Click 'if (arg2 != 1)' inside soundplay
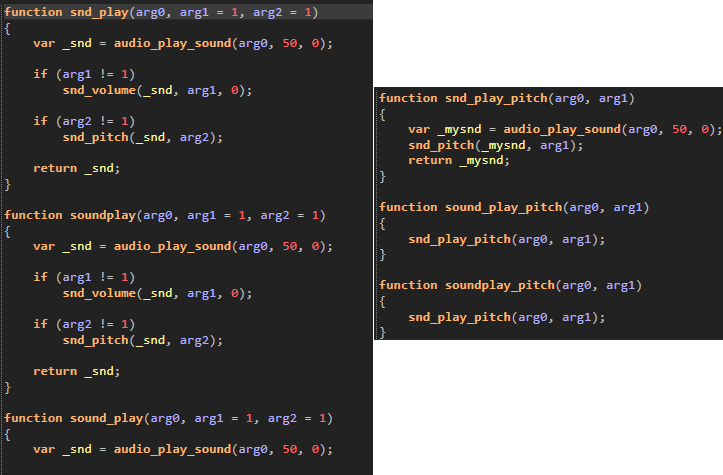 [x=84, y=324]
